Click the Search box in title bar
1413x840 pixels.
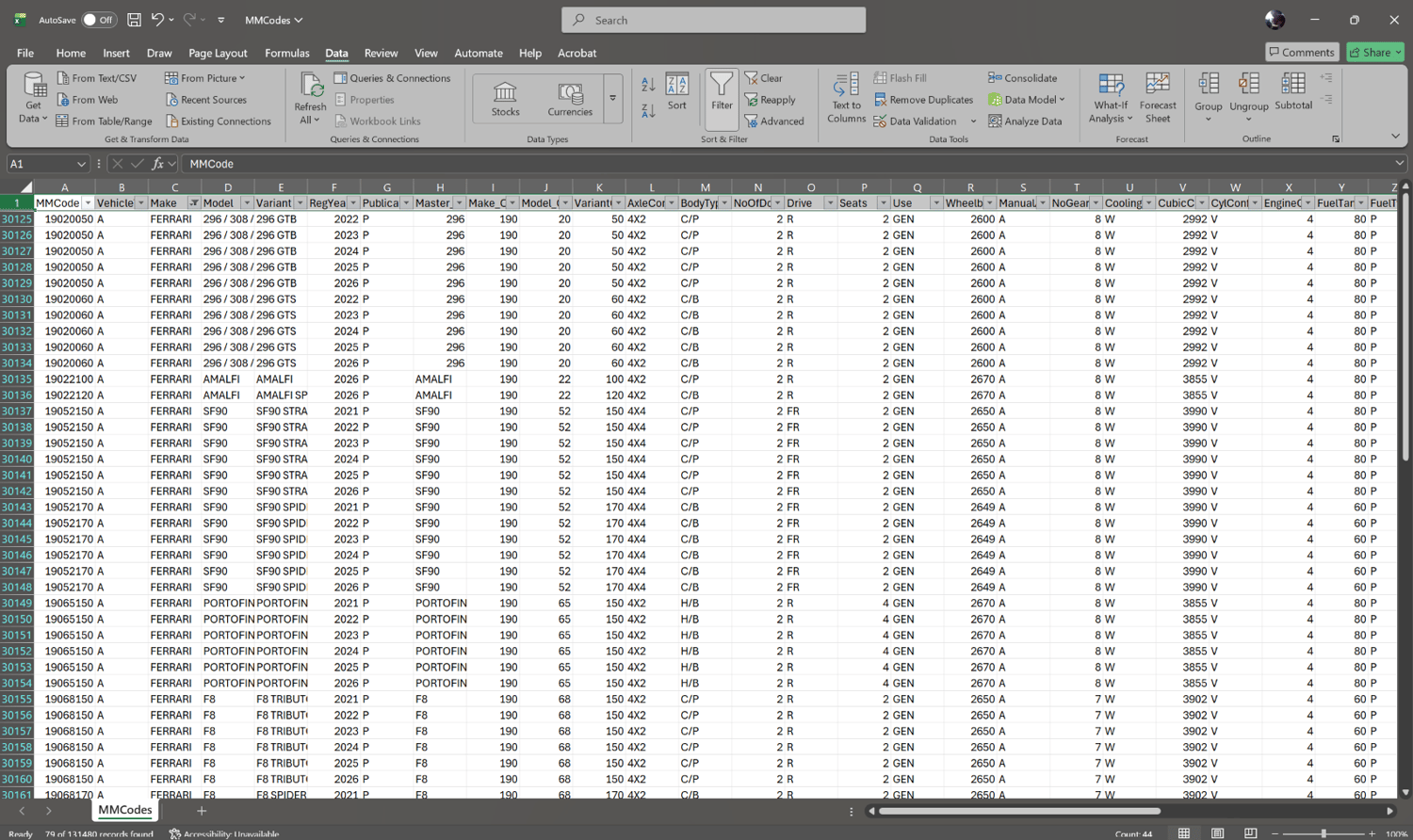point(713,20)
